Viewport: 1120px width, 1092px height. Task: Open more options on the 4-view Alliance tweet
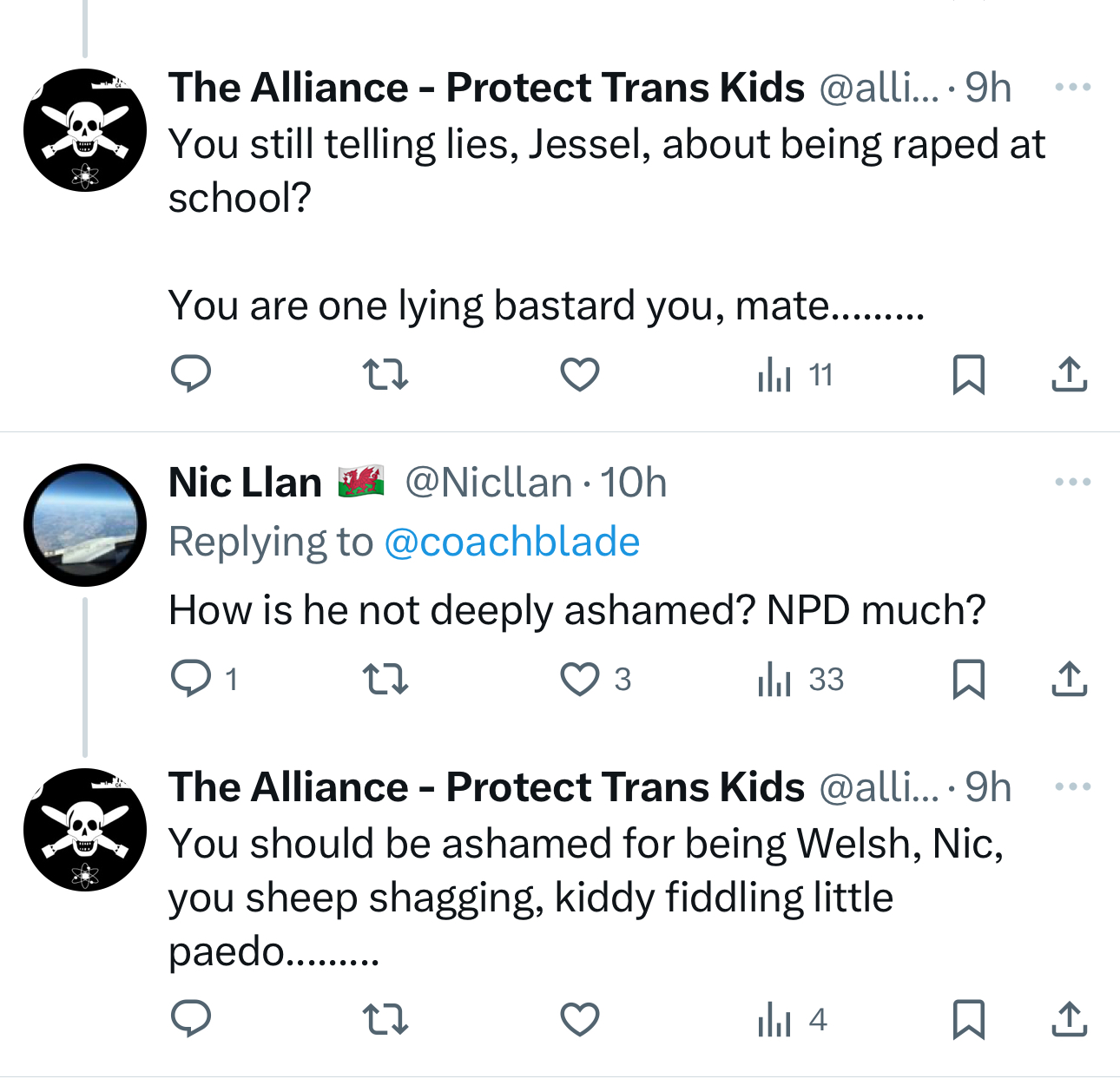coord(1072,787)
